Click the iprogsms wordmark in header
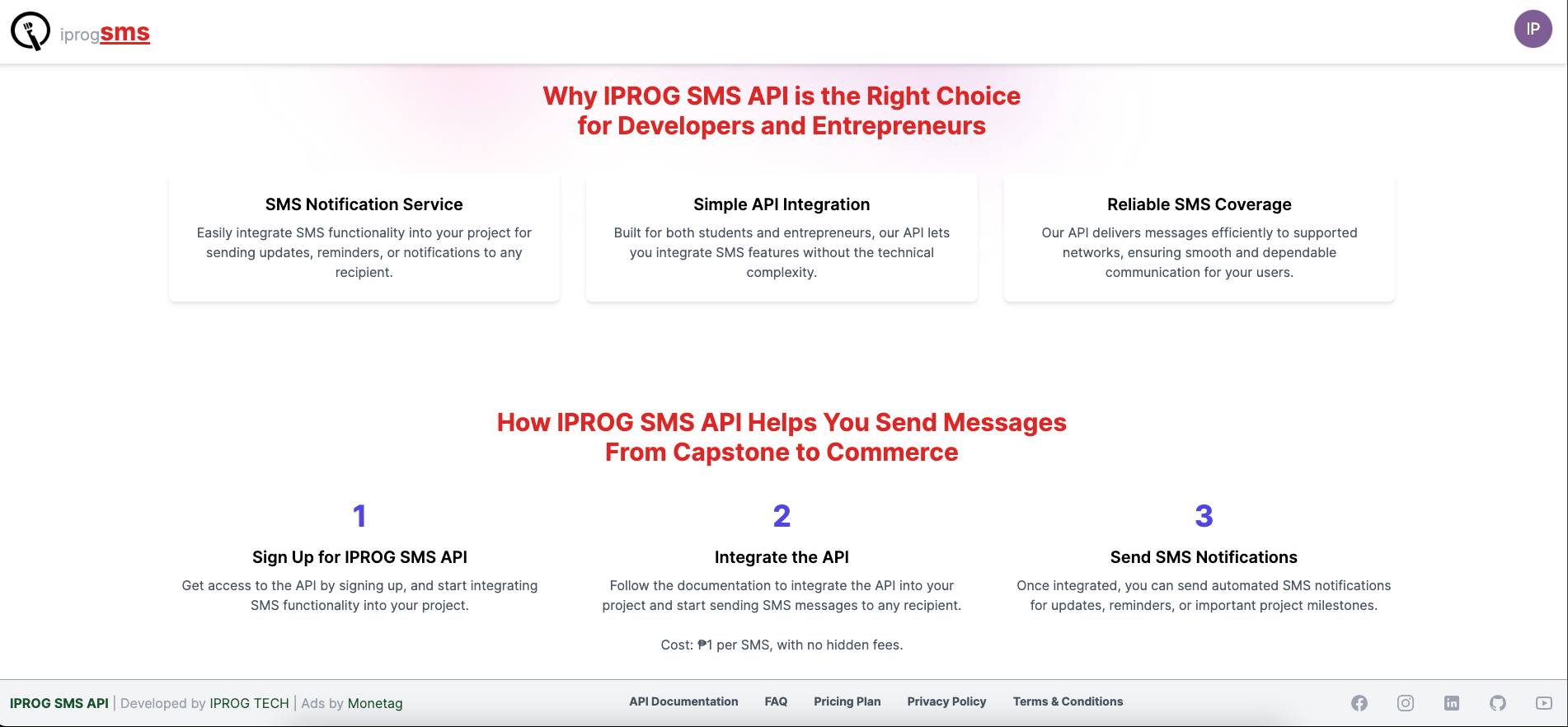 [105, 34]
